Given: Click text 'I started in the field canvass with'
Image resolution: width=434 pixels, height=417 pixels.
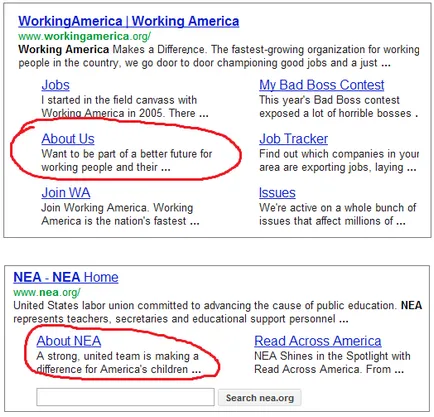Looking at the screenshot, I should coord(119,100).
